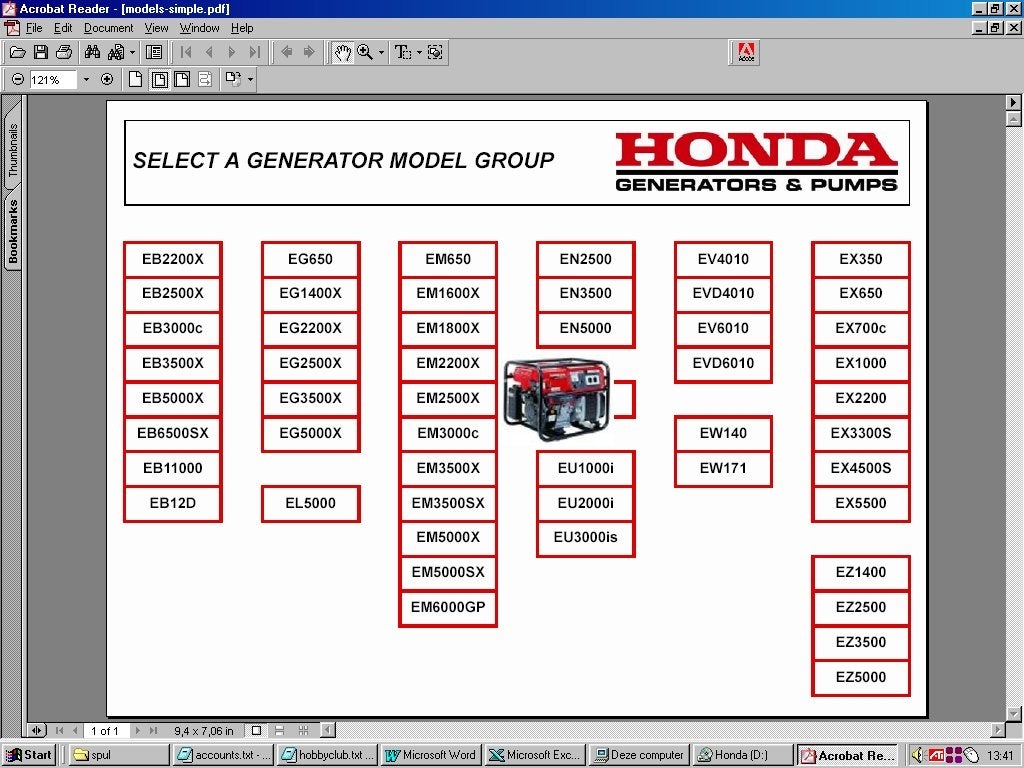
Task: Select the EL5000 generator model
Action: click(x=310, y=504)
